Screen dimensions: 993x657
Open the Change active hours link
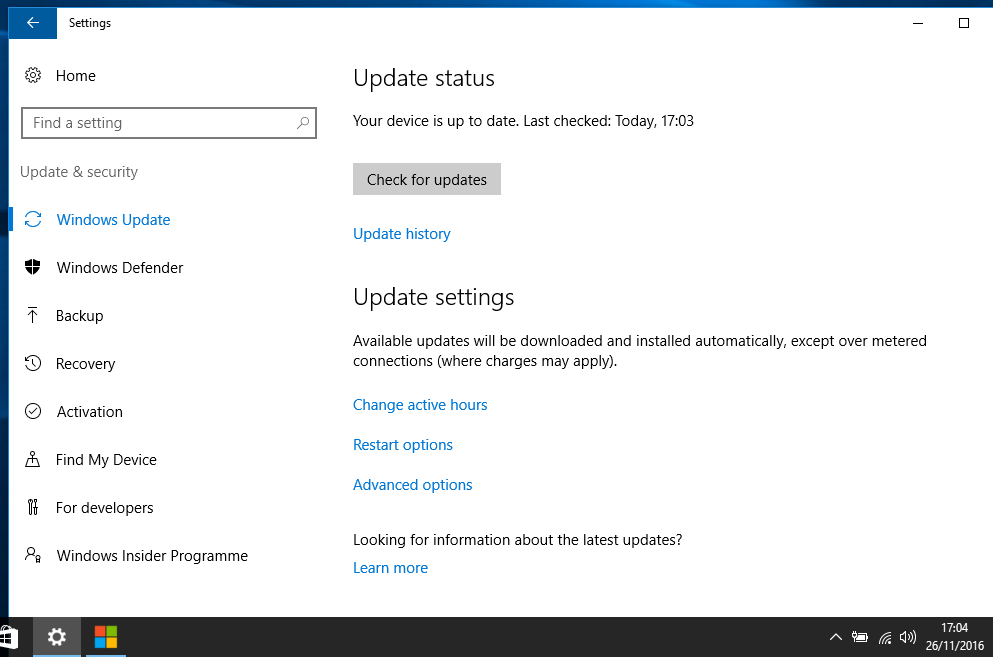420,405
